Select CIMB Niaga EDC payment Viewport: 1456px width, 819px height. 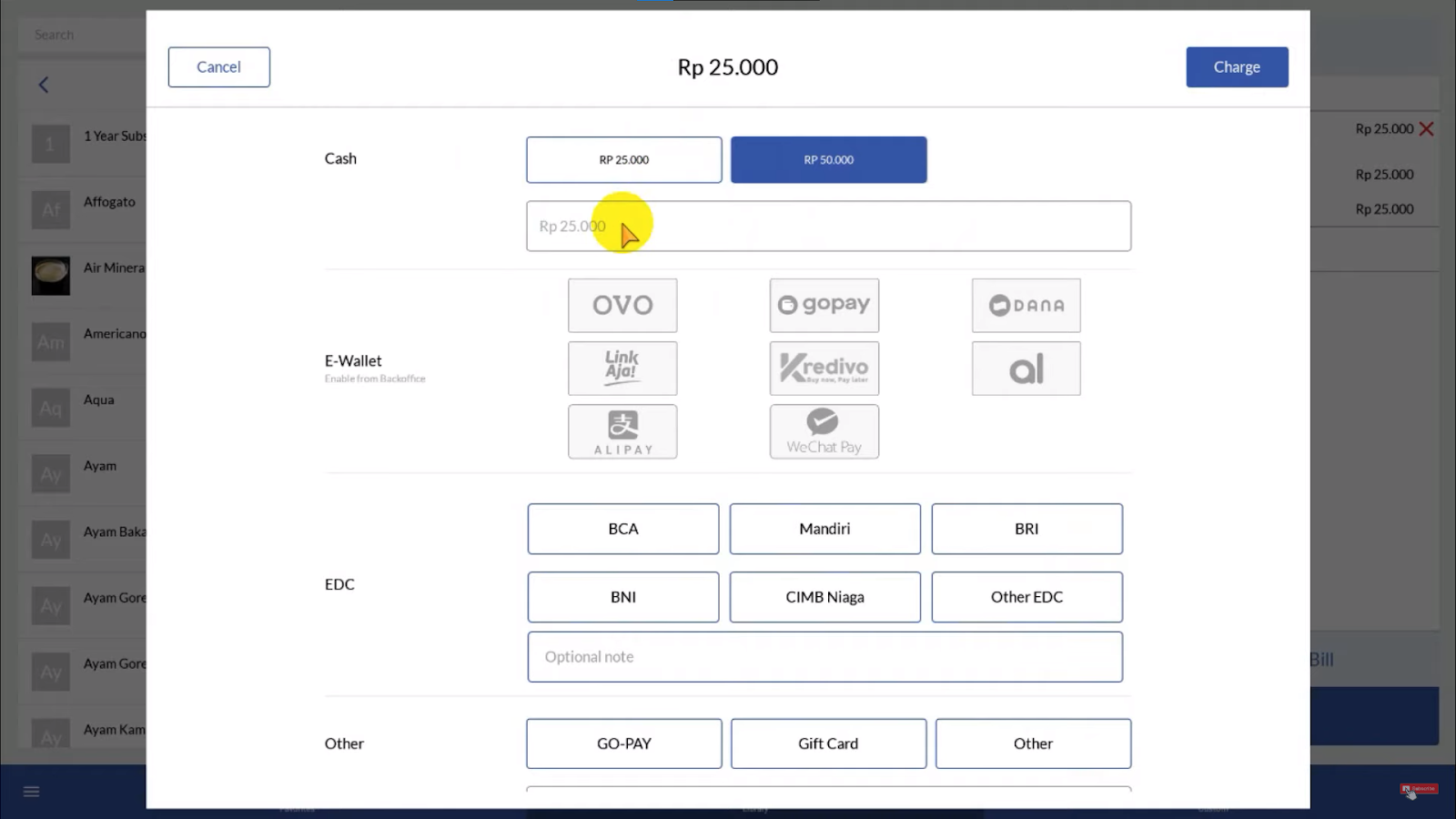click(x=825, y=597)
